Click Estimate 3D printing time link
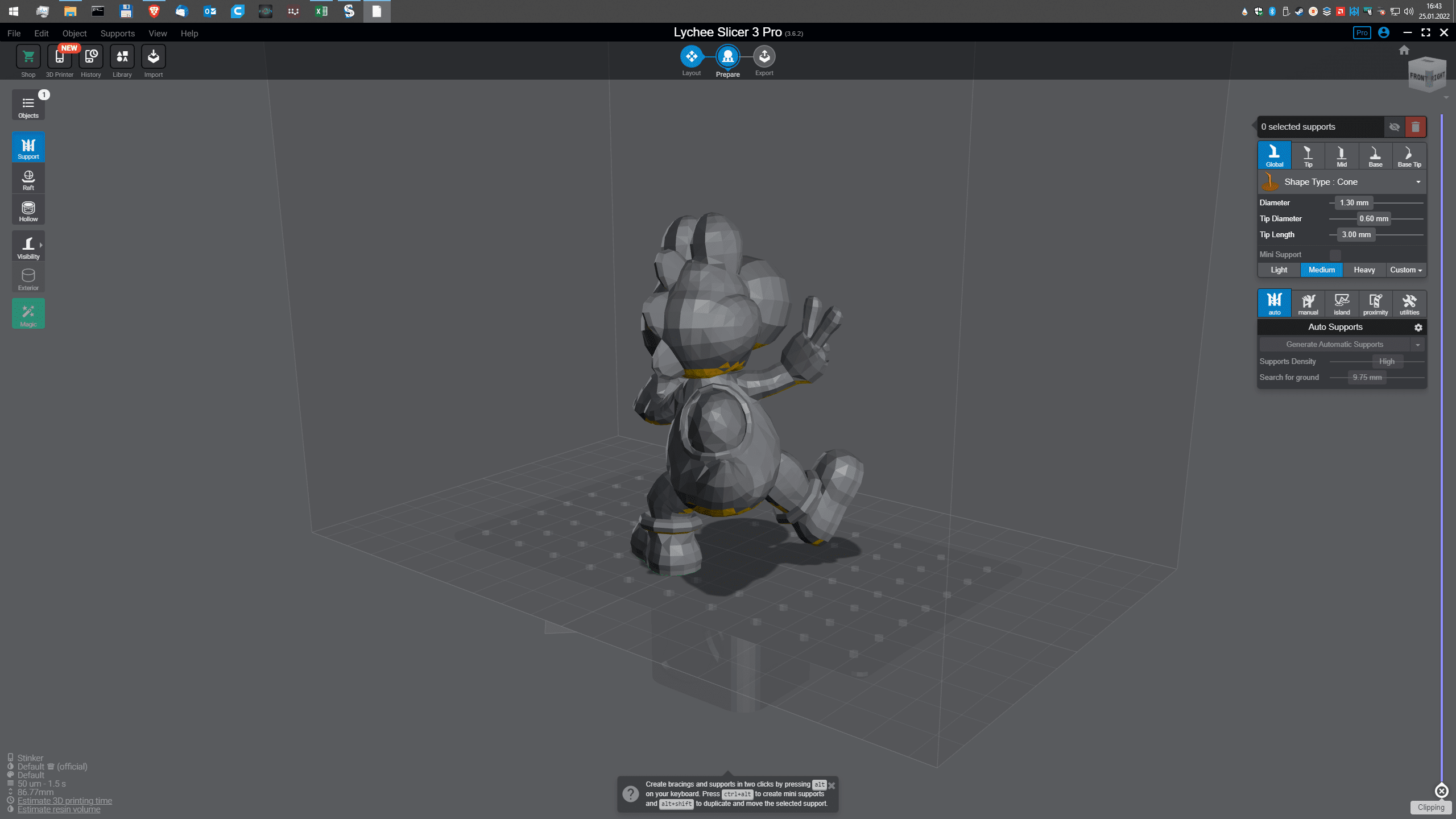Screen dimensions: 1456x819 (x=64, y=801)
